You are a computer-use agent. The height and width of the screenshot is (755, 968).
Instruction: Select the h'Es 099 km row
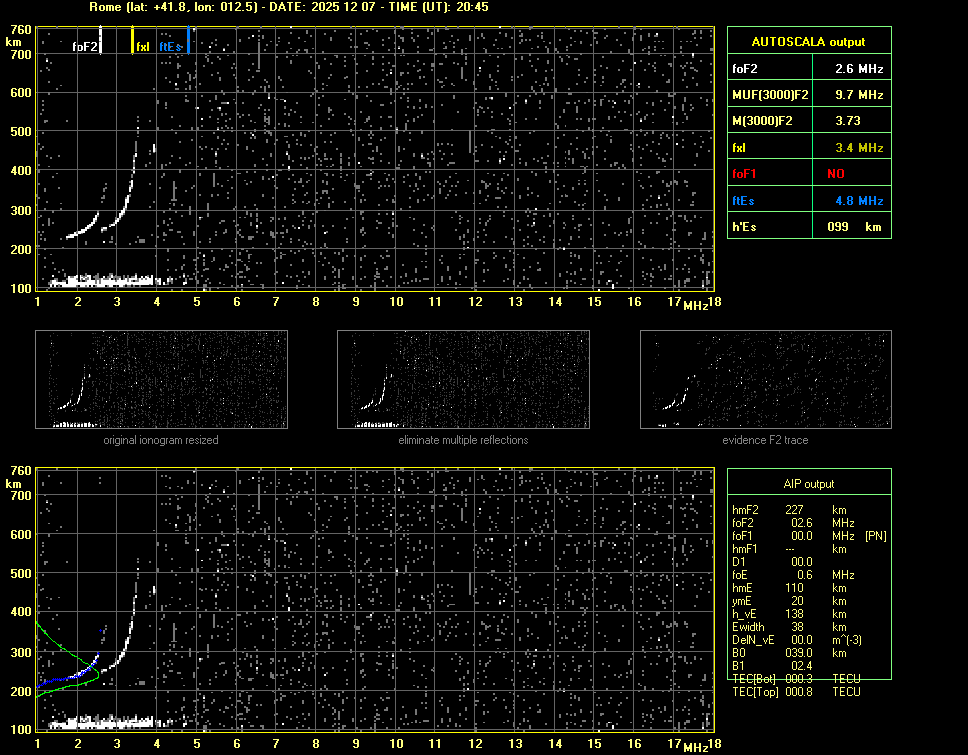[x=808, y=227]
